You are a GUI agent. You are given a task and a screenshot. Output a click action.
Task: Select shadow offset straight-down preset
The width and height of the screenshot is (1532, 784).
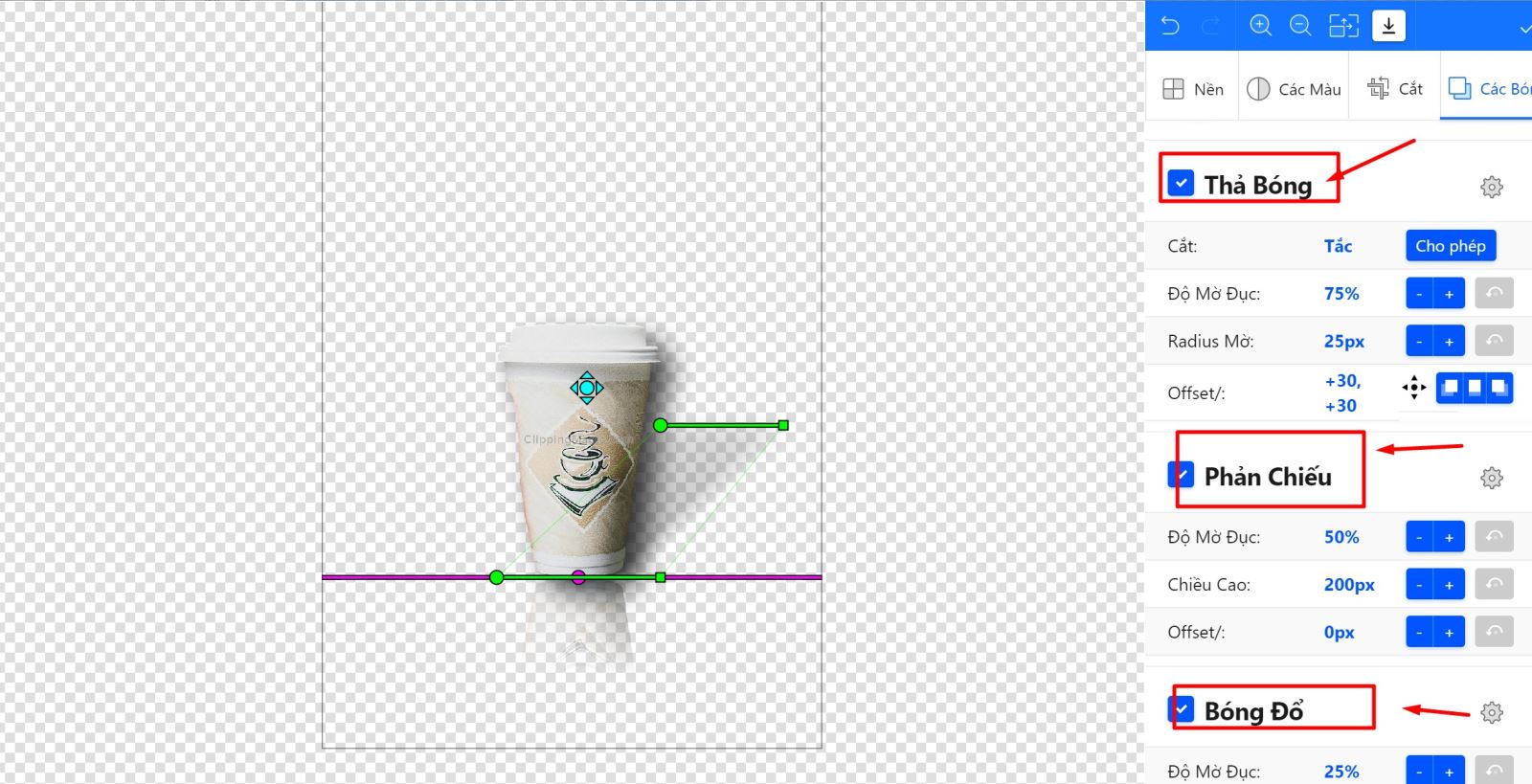point(1475,388)
